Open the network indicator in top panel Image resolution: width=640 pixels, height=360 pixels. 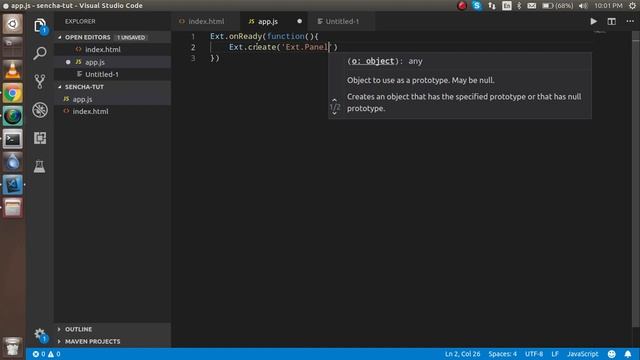pos(492,6)
